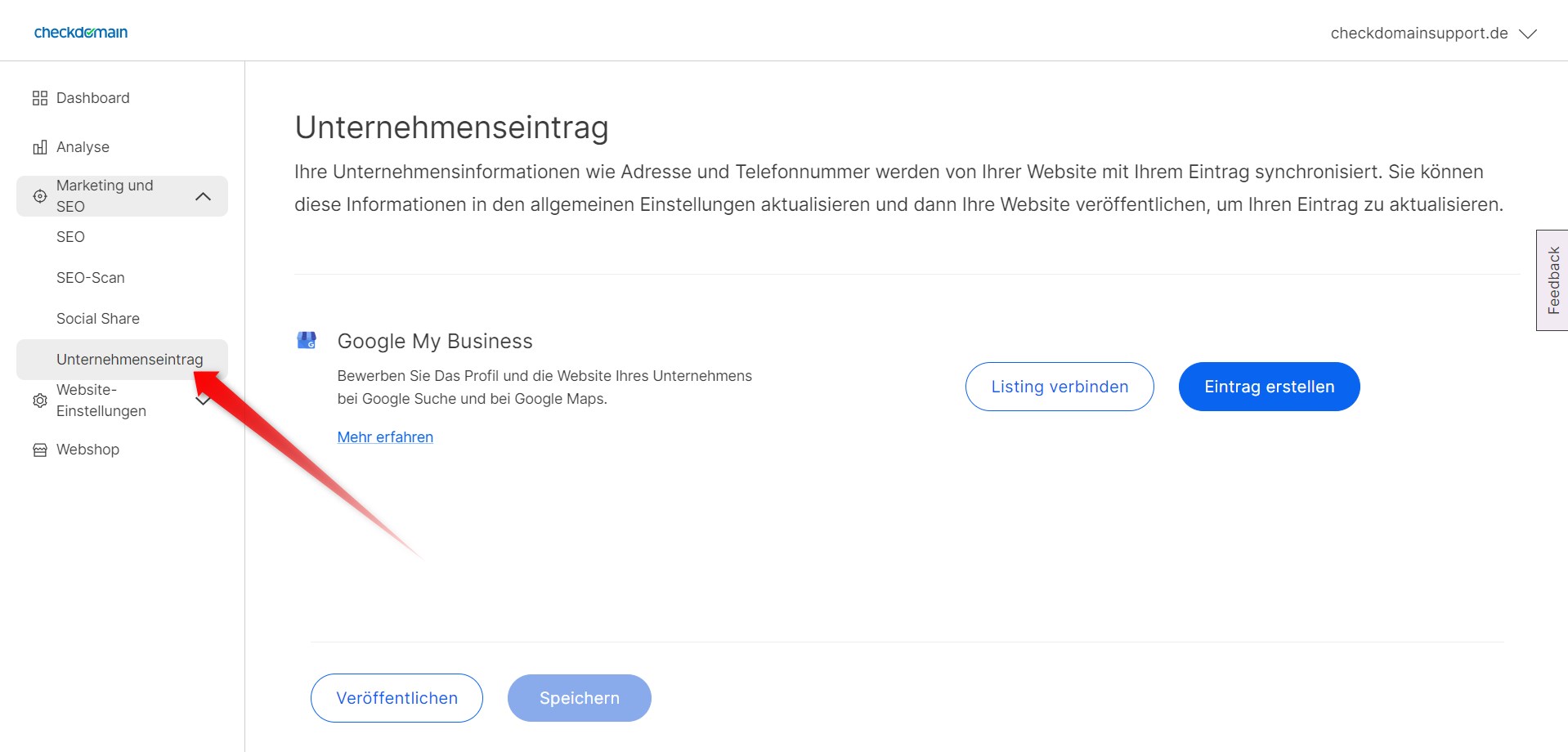Expand the Website-Einstellungen section
The height and width of the screenshot is (752, 1568).
(x=204, y=401)
